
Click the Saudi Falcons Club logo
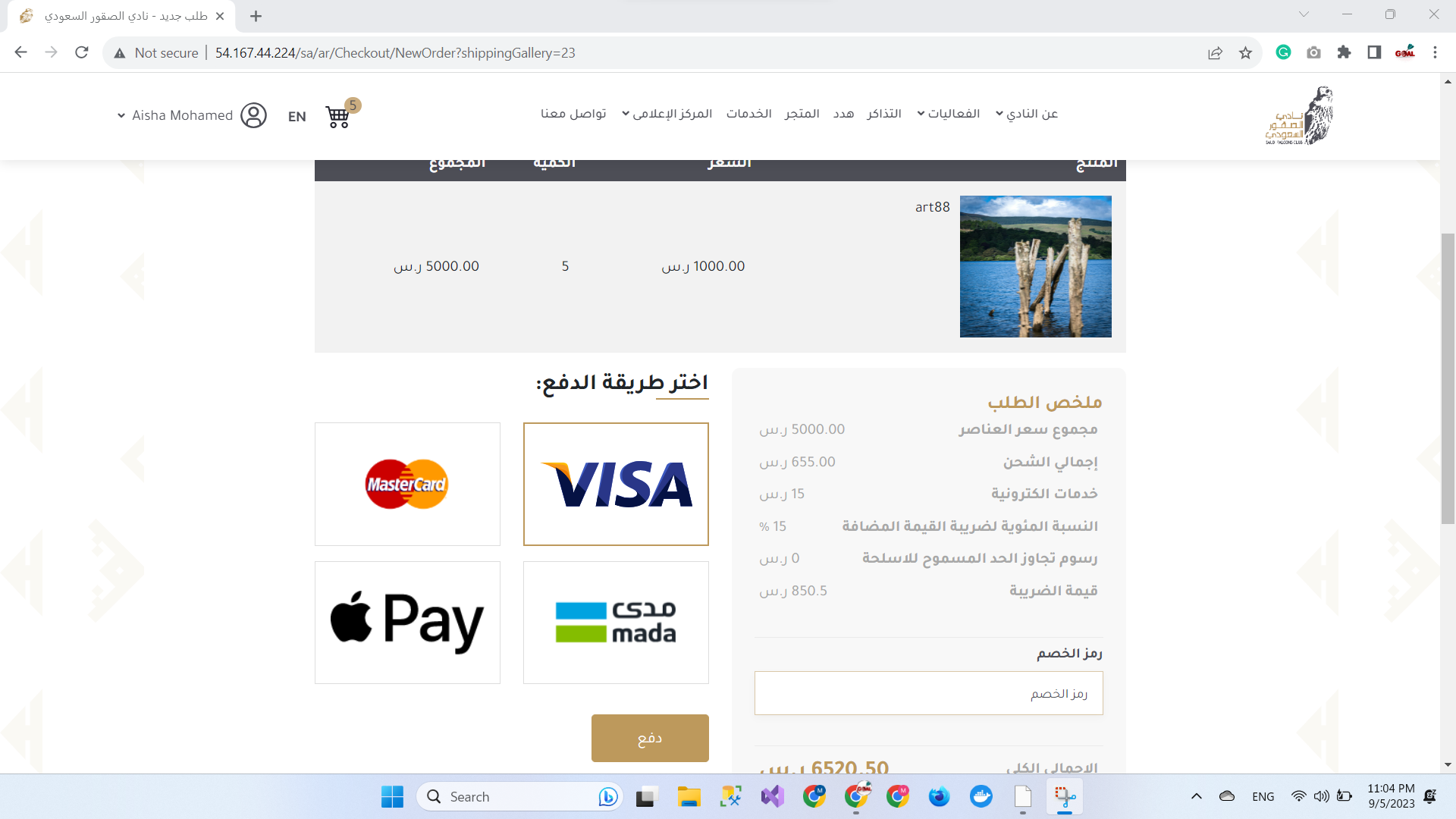point(1300,116)
